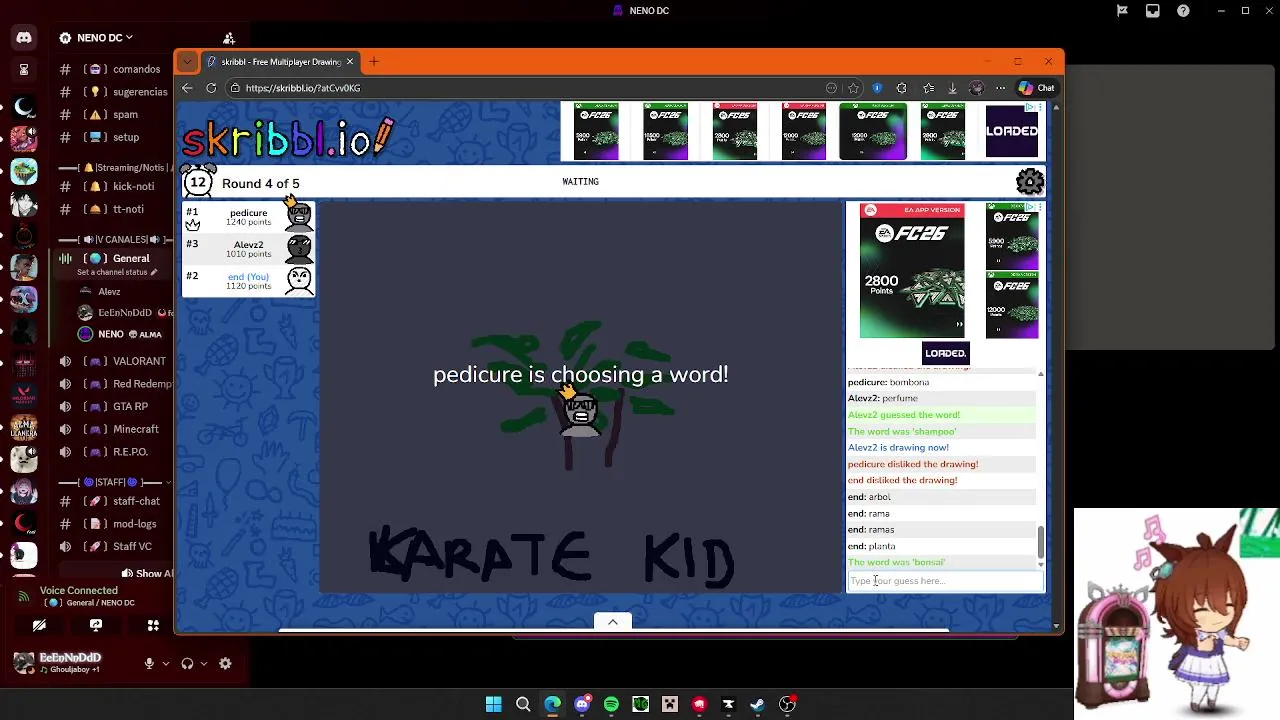Edit the channel status pencil
The height and width of the screenshot is (720, 1280).
(154, 272)
